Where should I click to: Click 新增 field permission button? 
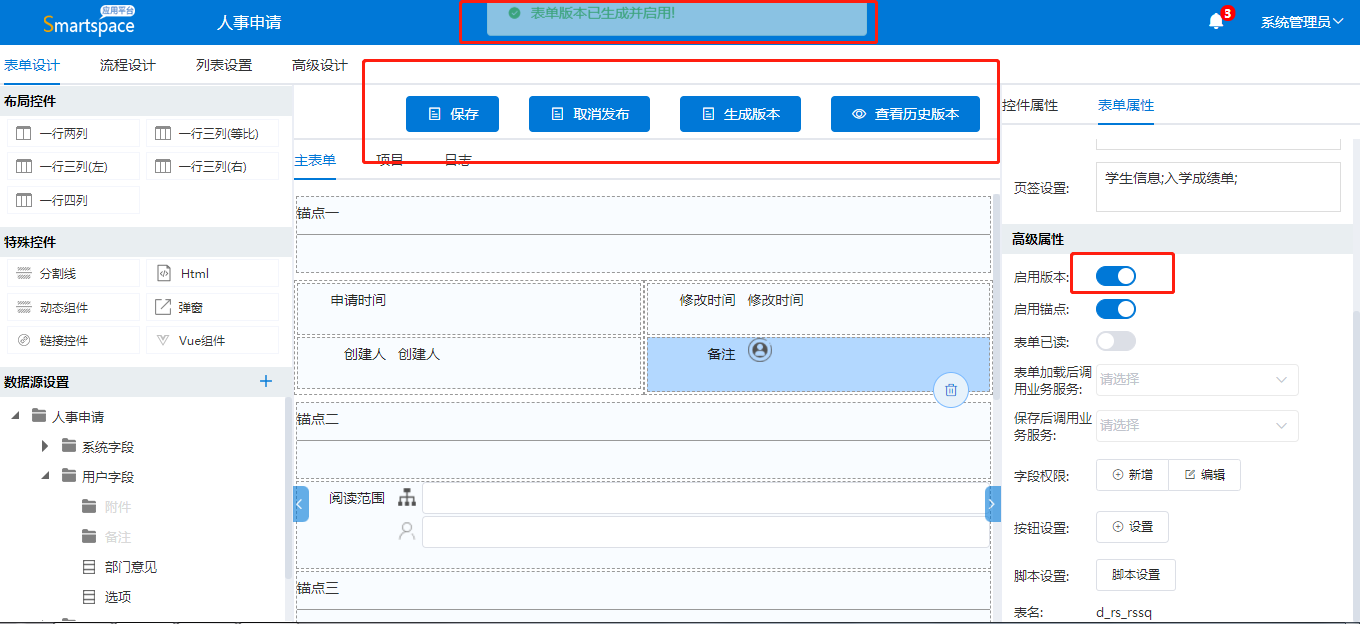(1132, 475)
